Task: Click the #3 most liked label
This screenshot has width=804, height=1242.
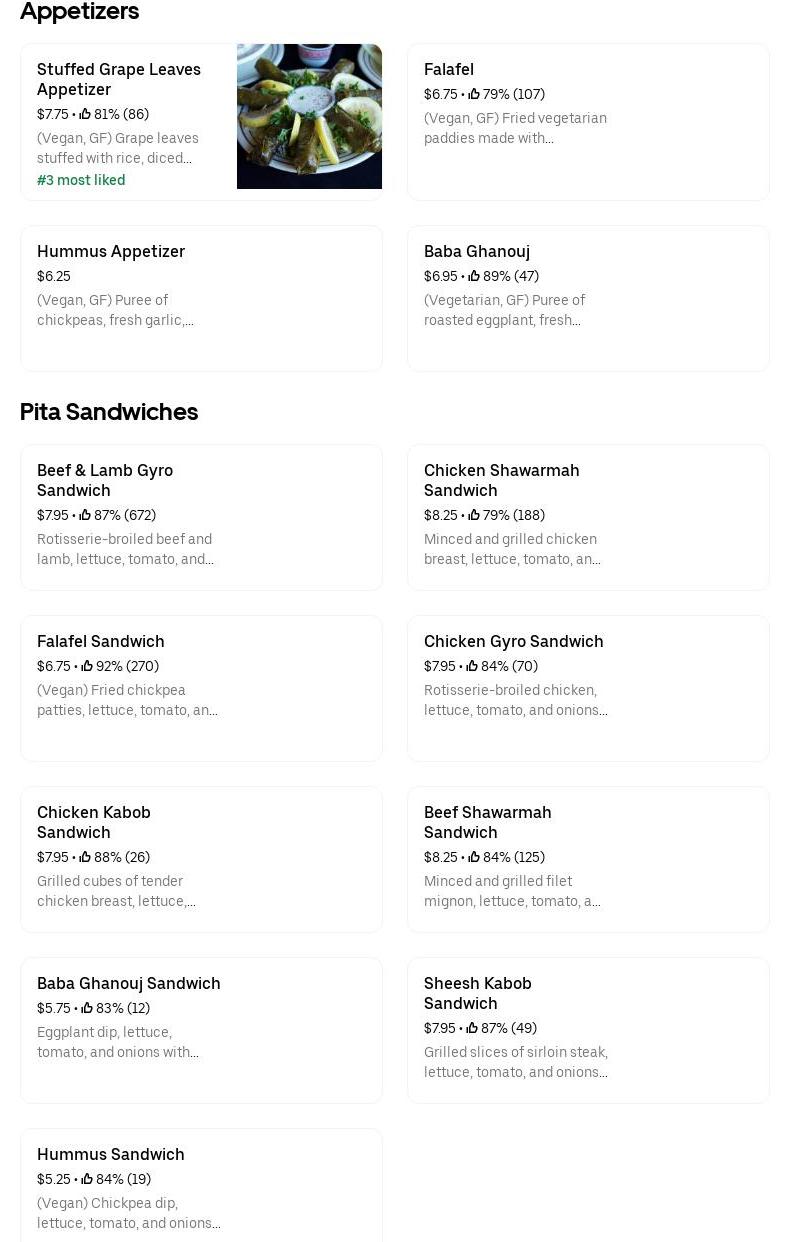Action: point(81,180)
